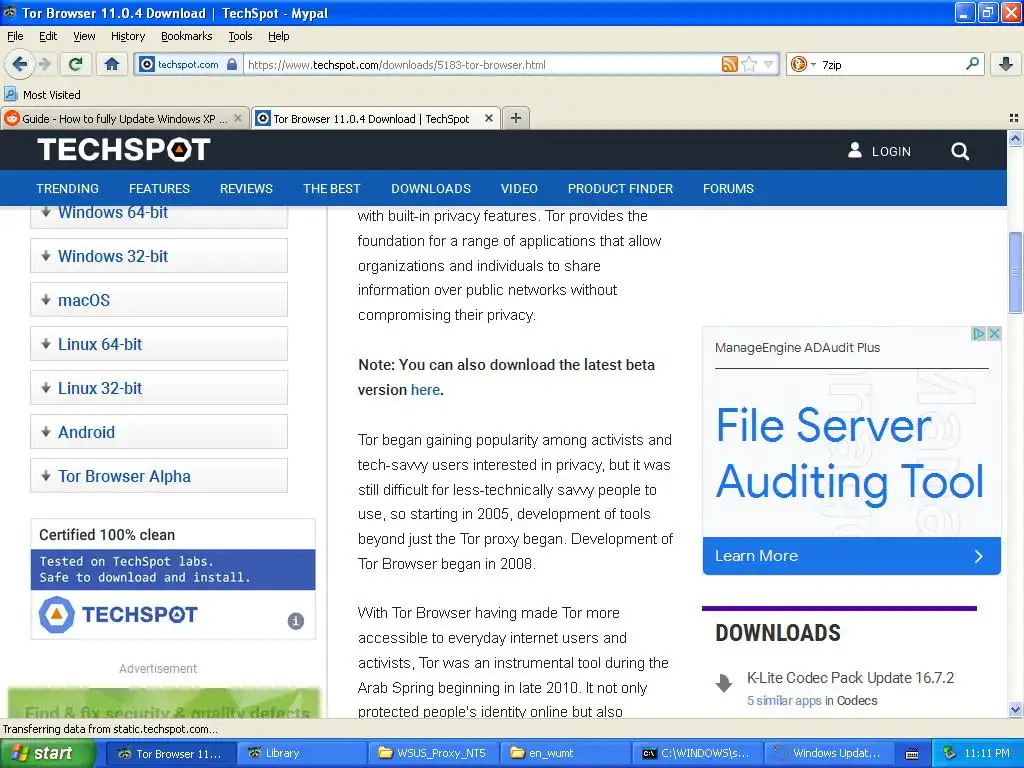Go to FORUMS in site navigation
Screen dimensions: 1024x768
click(728, 188)
